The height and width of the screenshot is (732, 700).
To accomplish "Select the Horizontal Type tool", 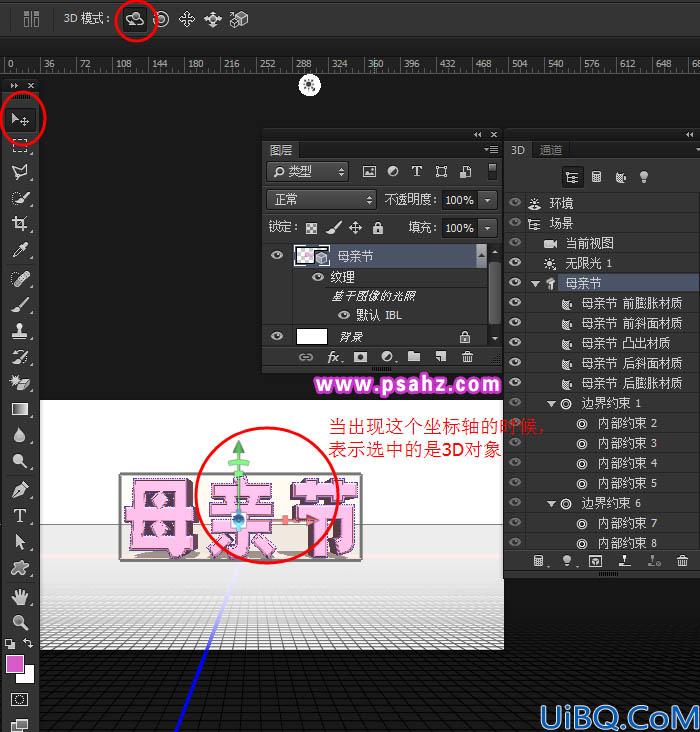I will pos(20,516).
